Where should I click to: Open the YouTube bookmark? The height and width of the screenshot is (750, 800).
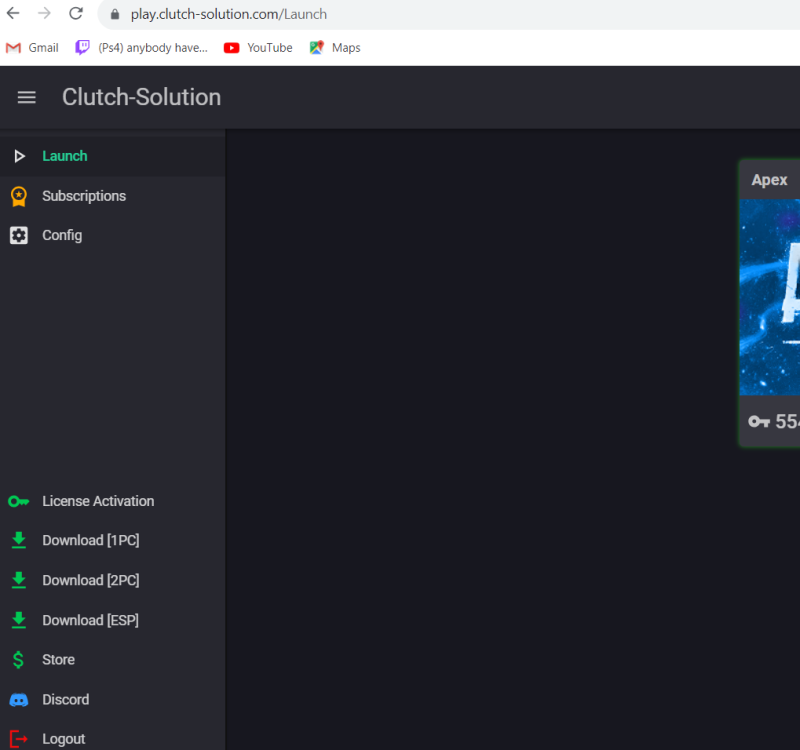[258, 48]
